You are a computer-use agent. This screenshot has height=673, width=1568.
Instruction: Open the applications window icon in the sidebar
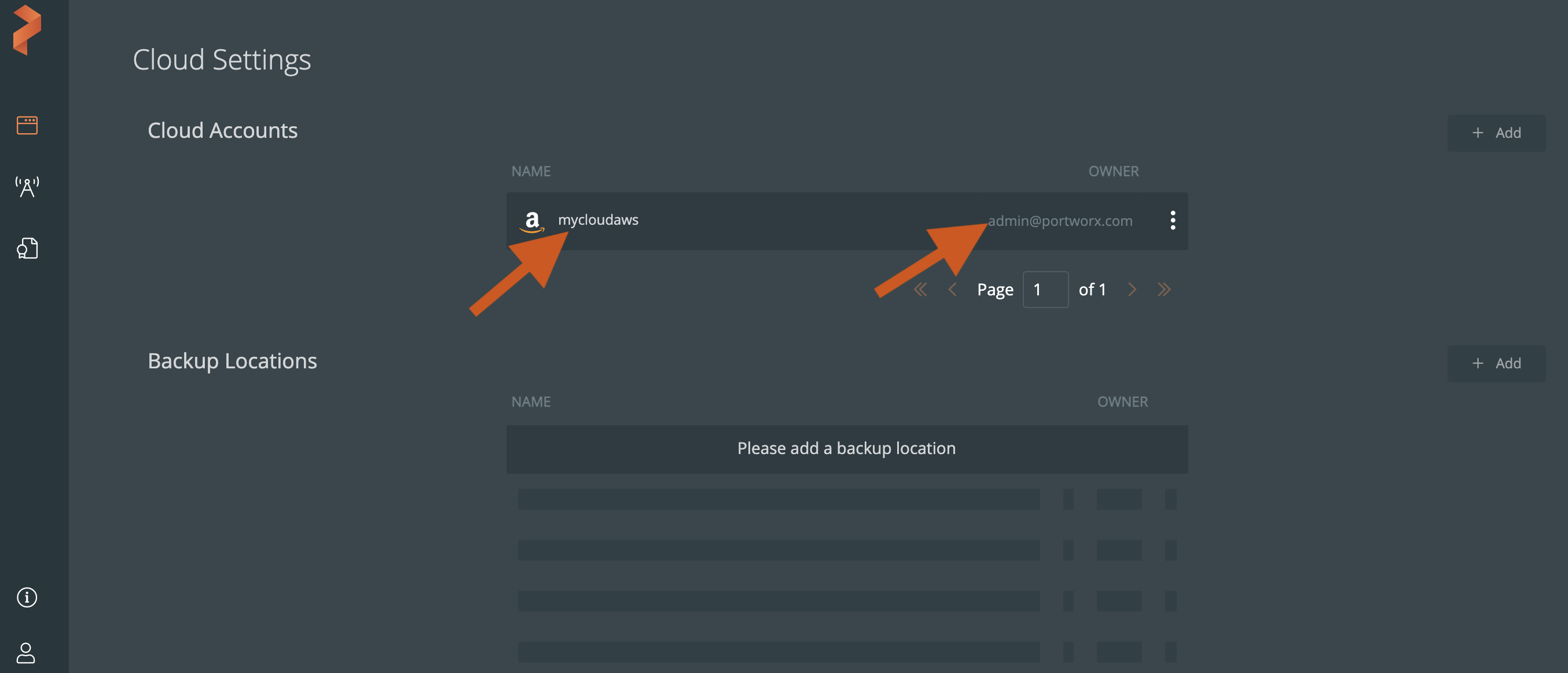point(27,125)
